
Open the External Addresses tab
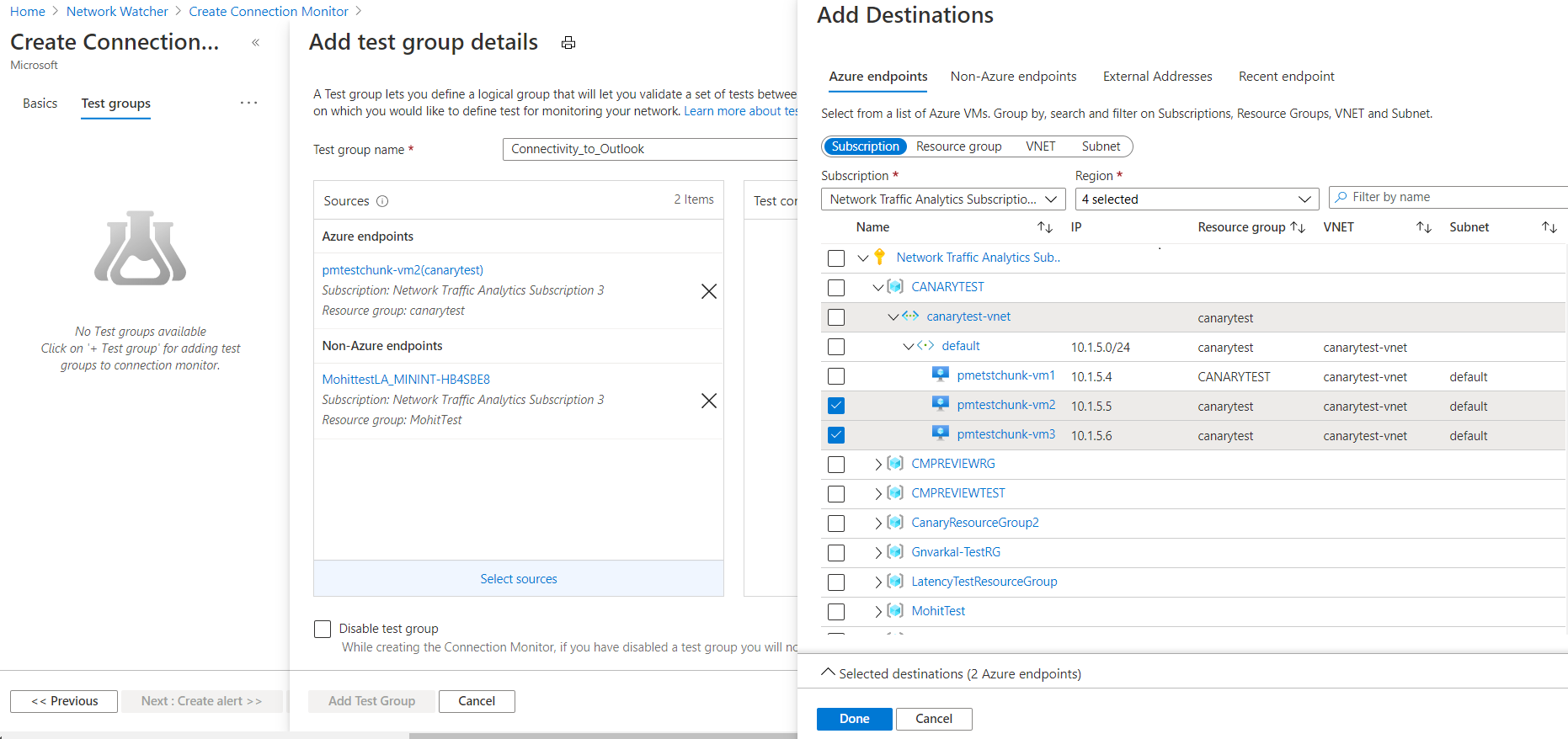1157,77
